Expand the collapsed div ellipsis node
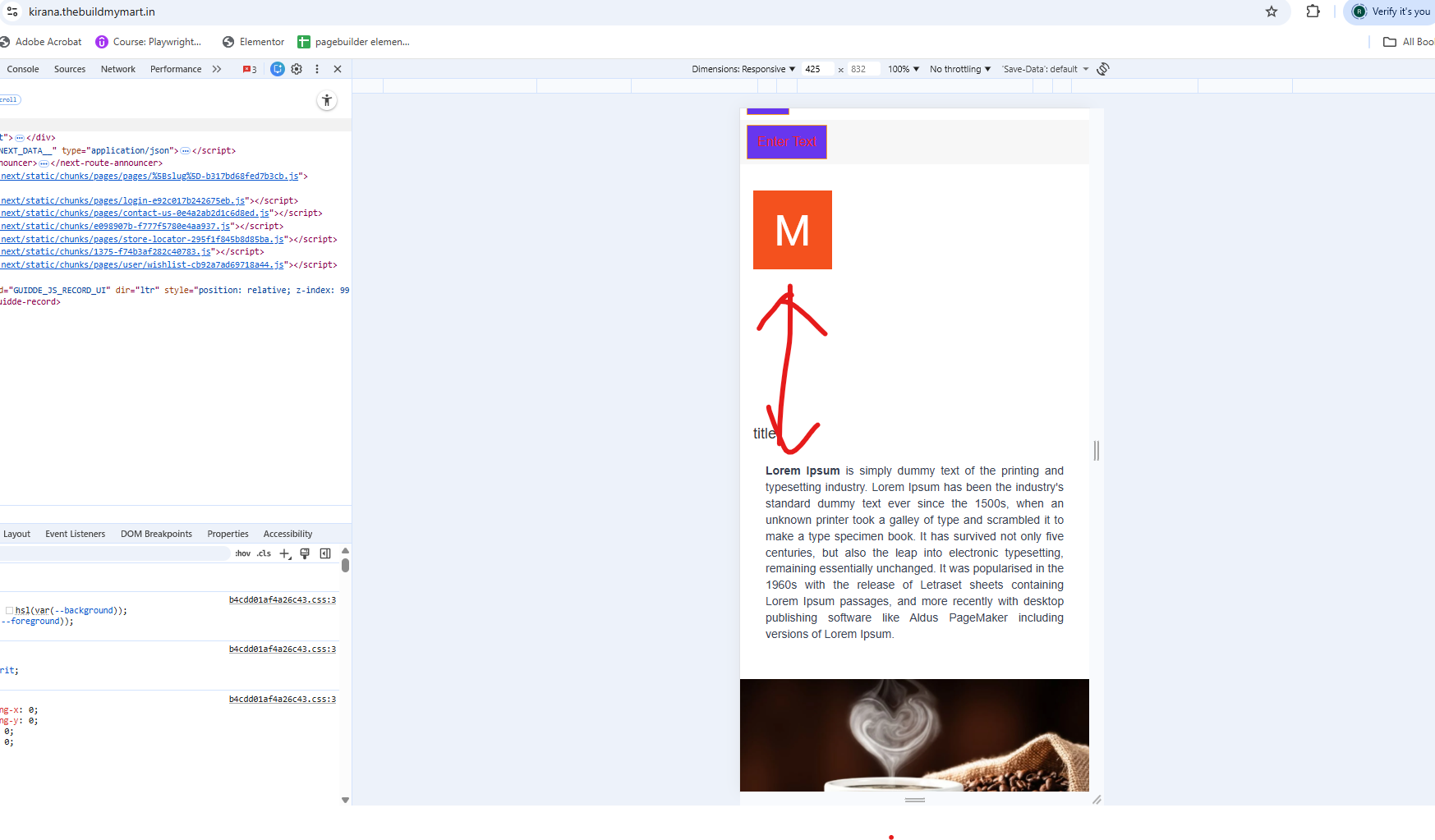Viewport: 1435px width, 840px height. coord(20,138)
